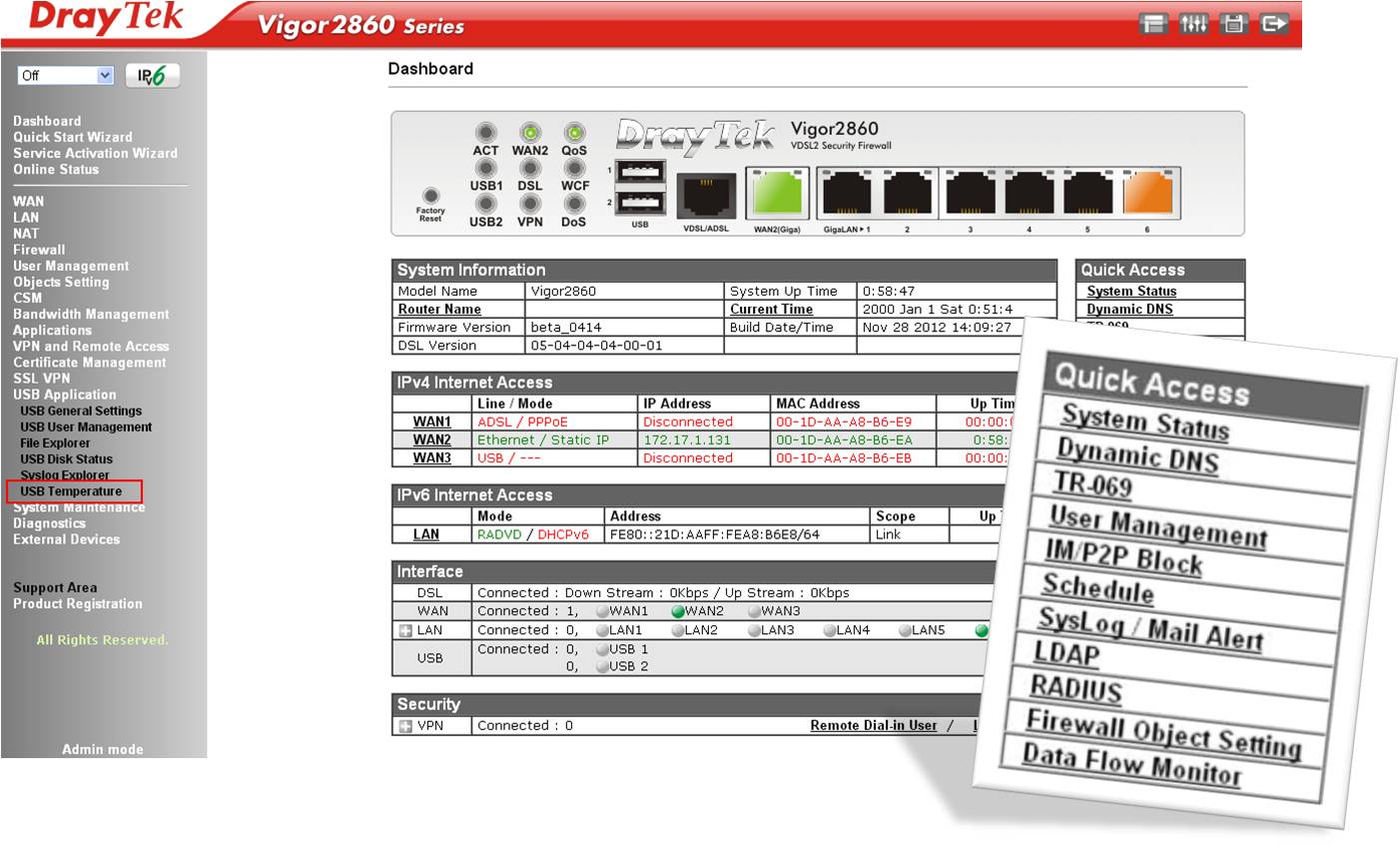
Task: Select Firewall in the left menu
Action: point(39,250)
